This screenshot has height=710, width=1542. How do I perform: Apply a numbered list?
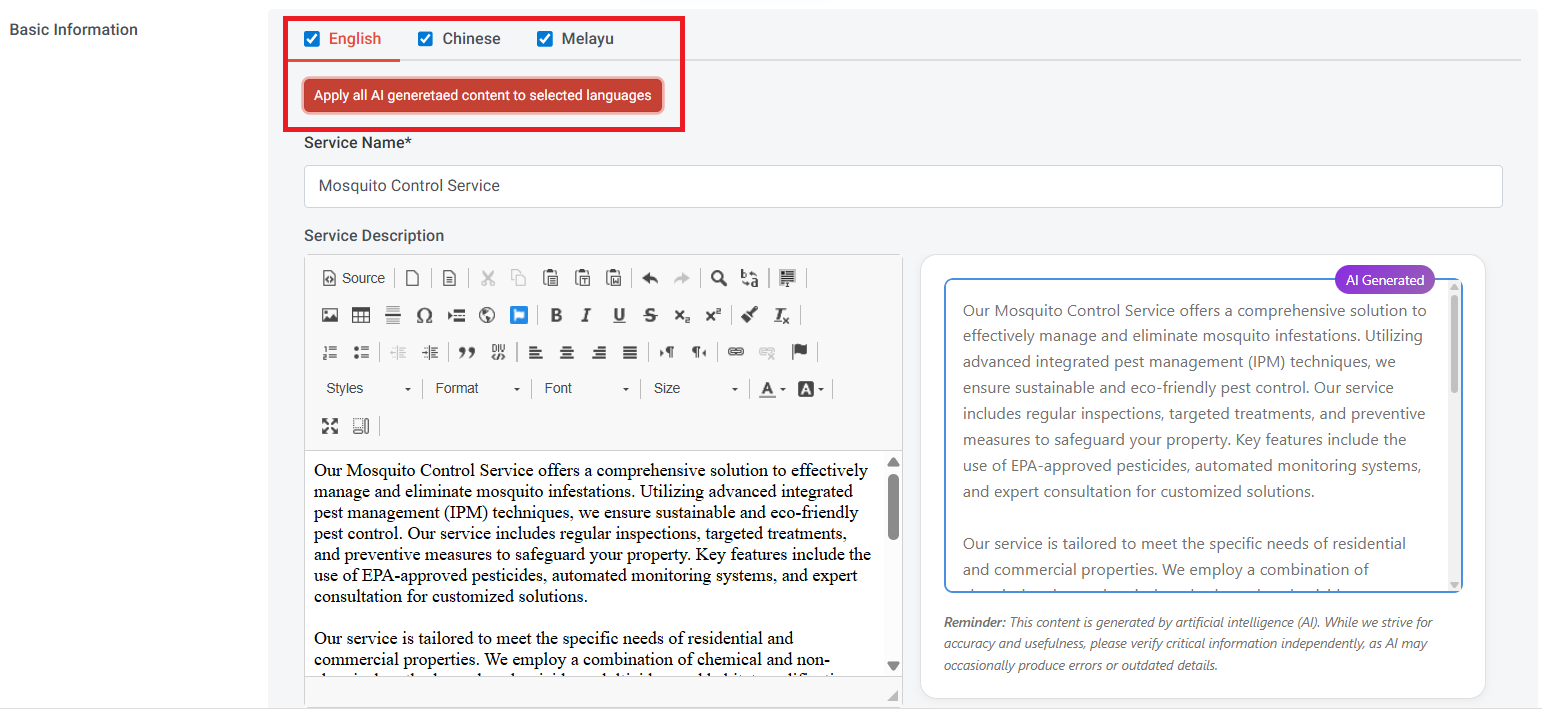point(330,351)
